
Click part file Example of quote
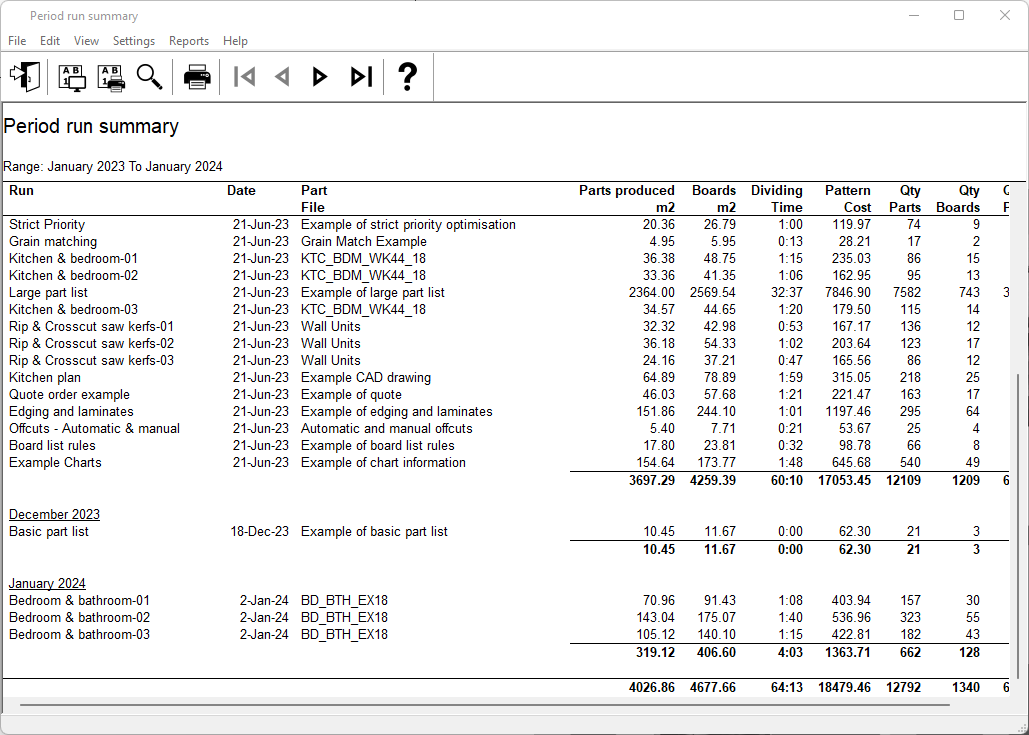[x=351, y=395]
